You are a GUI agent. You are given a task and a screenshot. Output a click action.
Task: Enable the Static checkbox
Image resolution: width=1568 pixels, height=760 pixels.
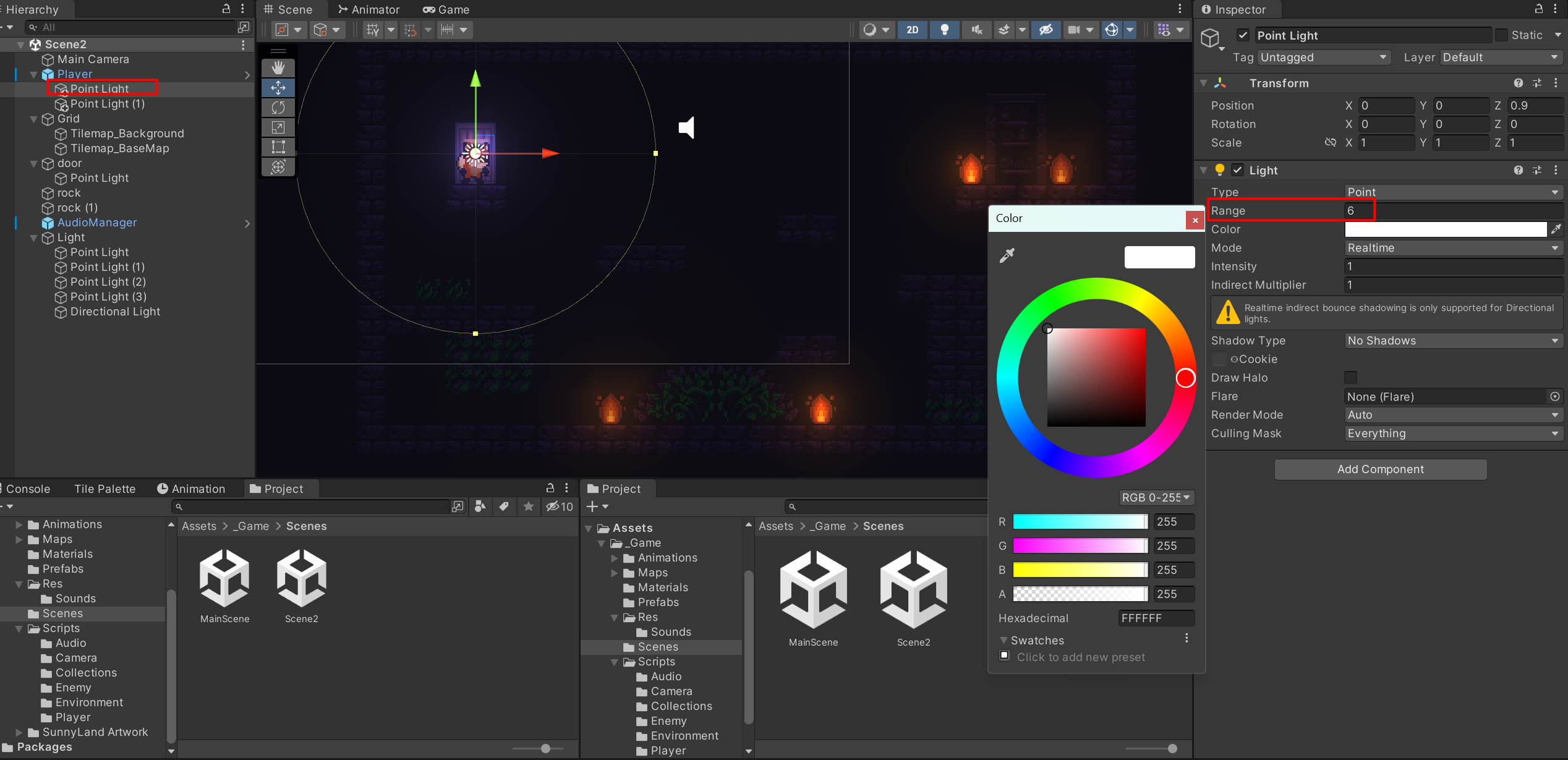click(x=1501, y=35)
